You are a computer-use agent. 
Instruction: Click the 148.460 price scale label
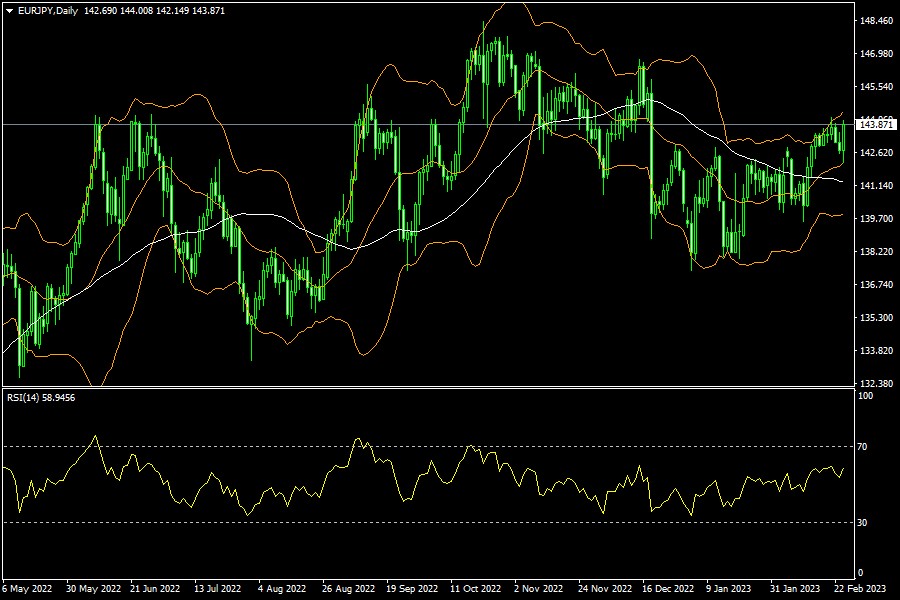point(876,21)
